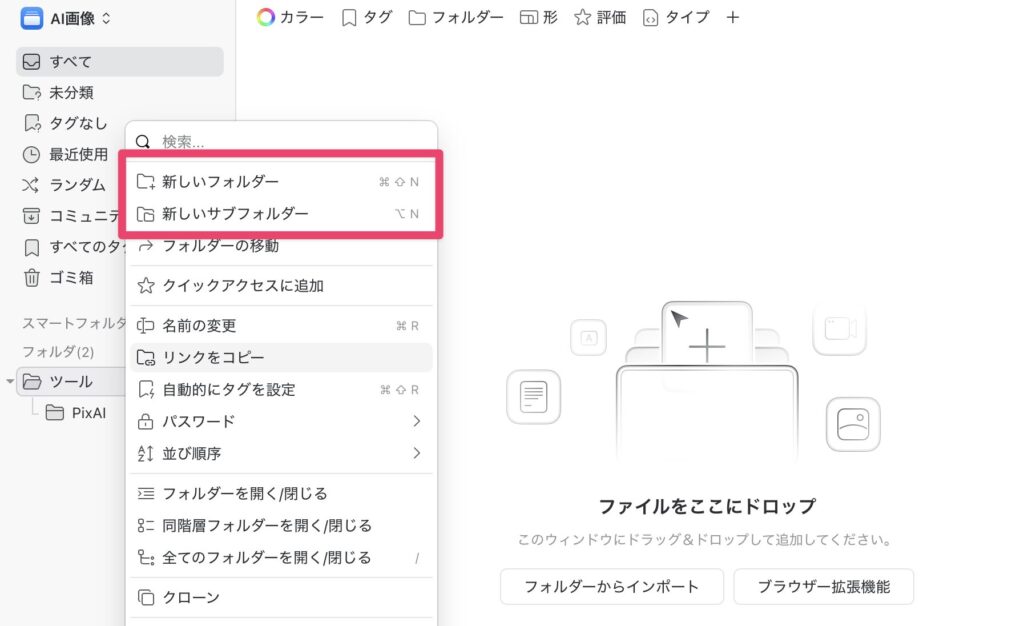
Task: Collapse the ツール folder disclosure triangle
Action: coord(10,382)
